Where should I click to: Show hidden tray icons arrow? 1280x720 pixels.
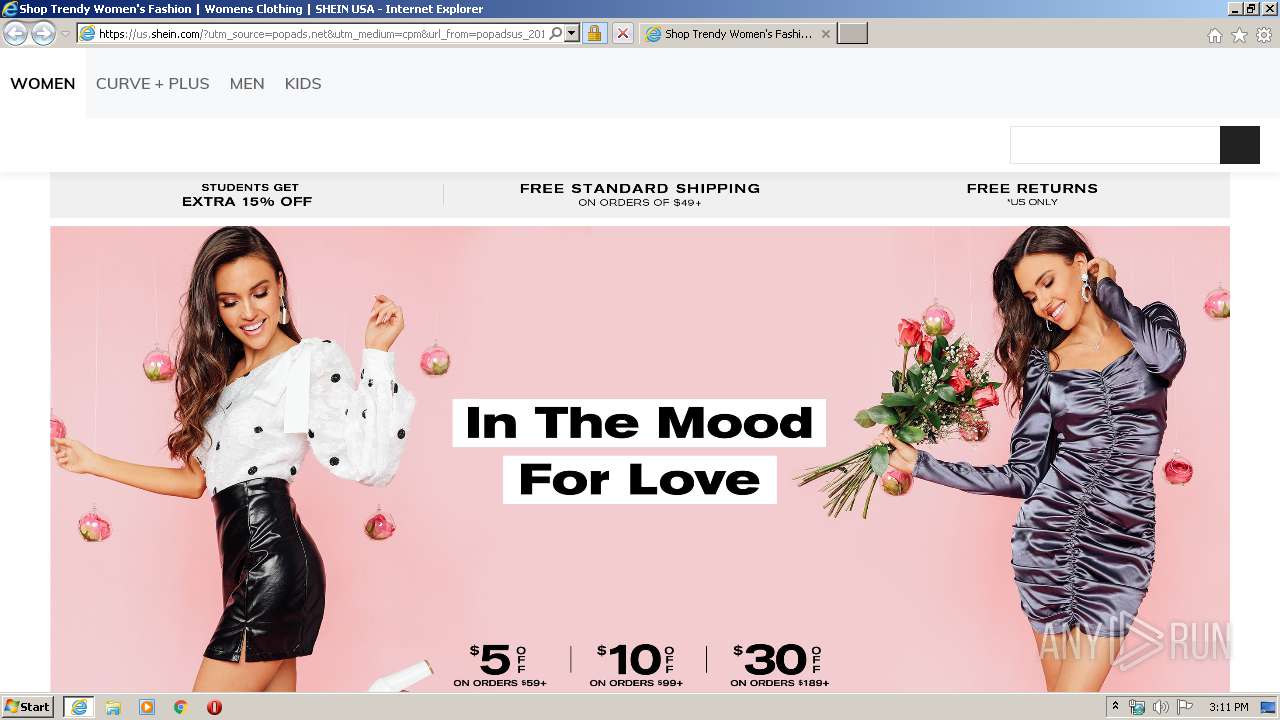[x=1116, y=707]
